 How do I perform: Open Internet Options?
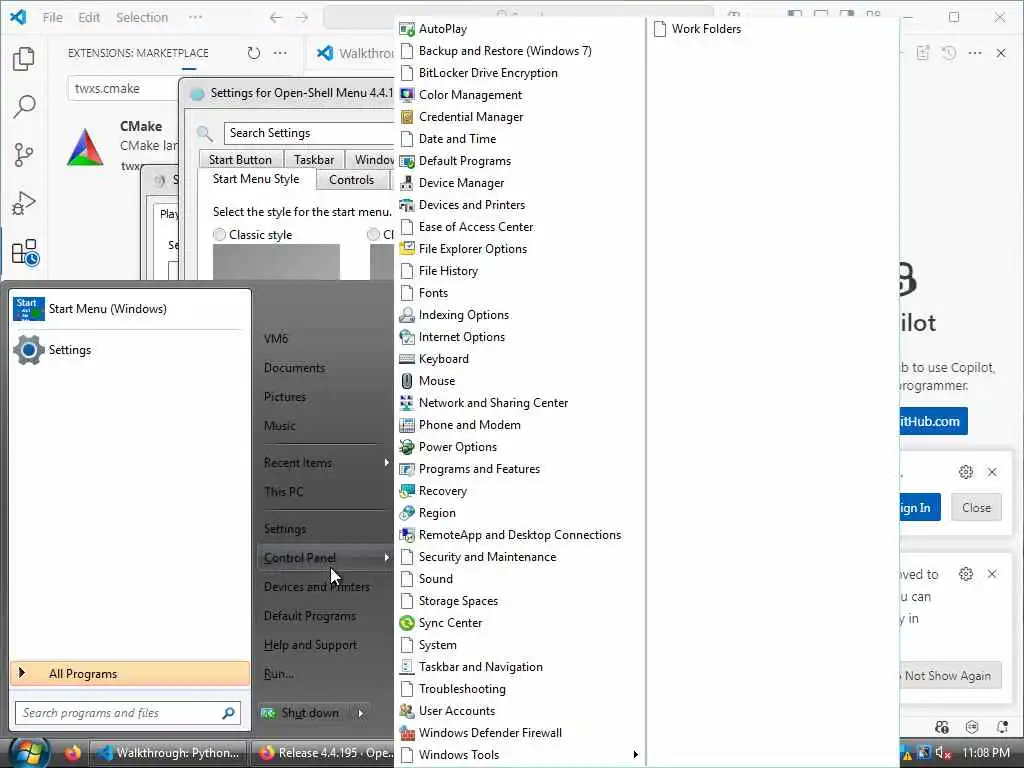click(462, 337)
